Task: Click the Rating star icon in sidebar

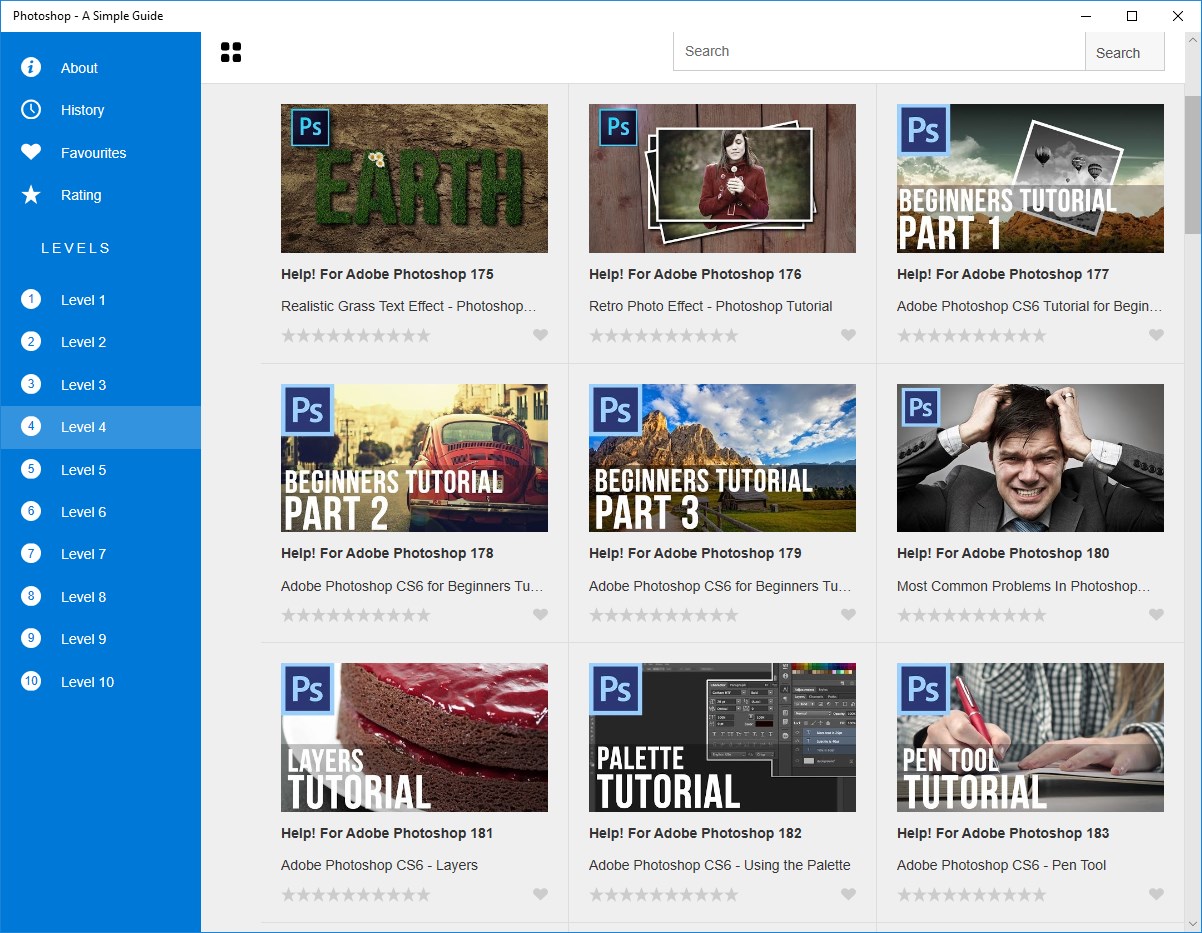Action: point(31,194)
